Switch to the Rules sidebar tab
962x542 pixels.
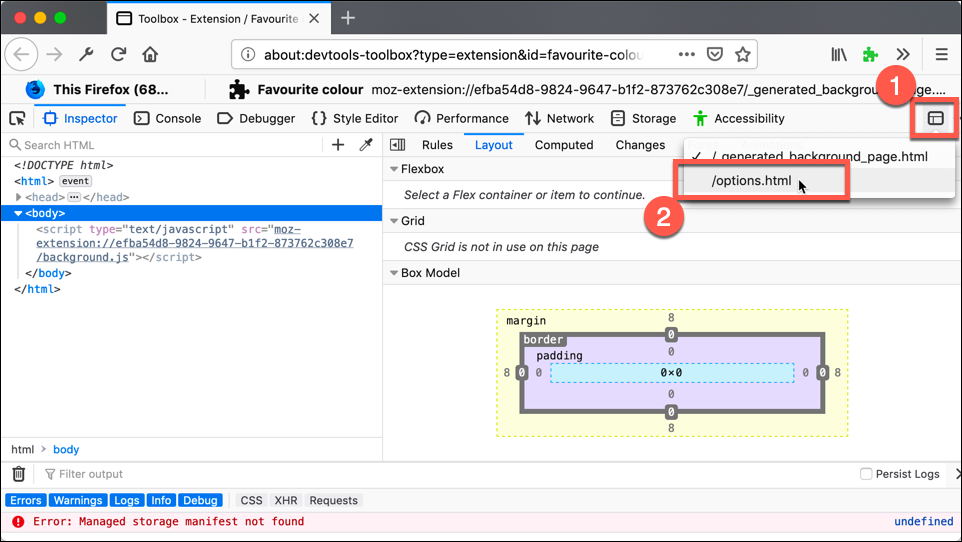tap(437, 145)
